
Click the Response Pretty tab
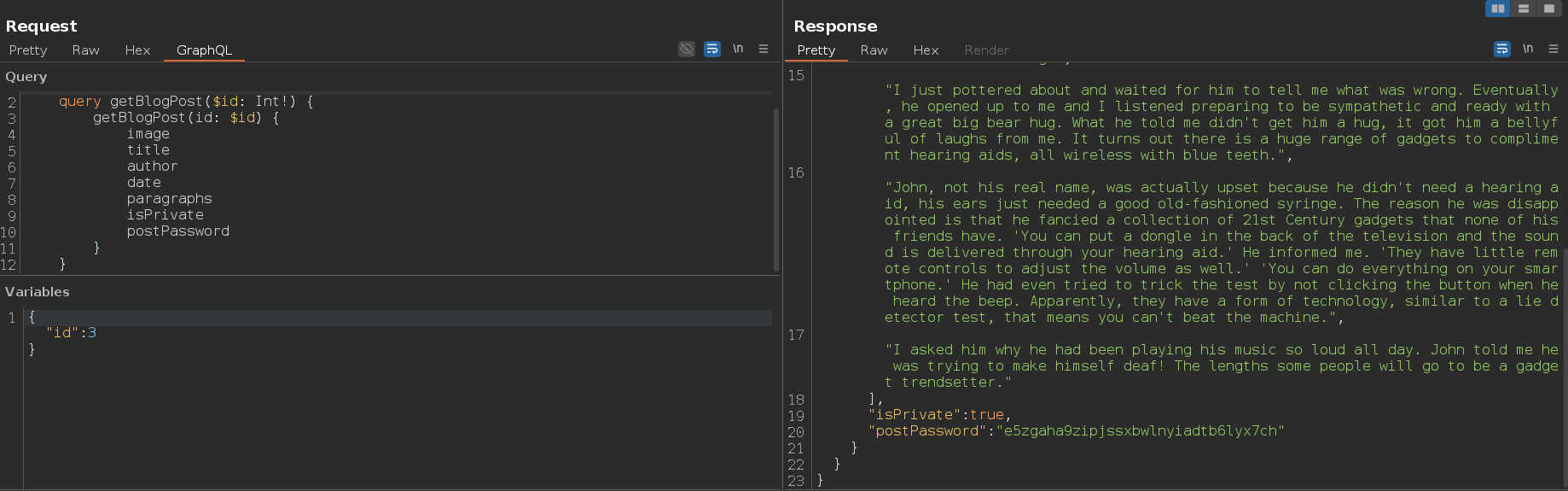(x=816, y=50)
